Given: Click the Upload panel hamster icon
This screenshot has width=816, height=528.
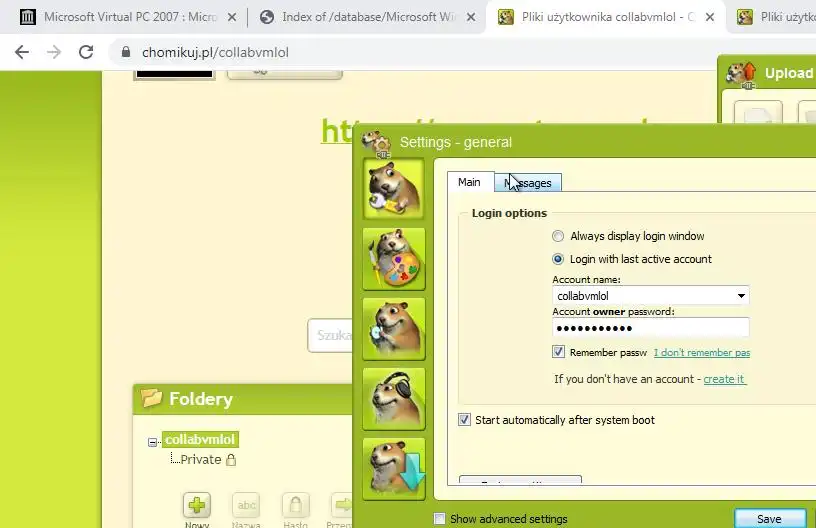Looking at the screenshot, I should coord(742,74).
